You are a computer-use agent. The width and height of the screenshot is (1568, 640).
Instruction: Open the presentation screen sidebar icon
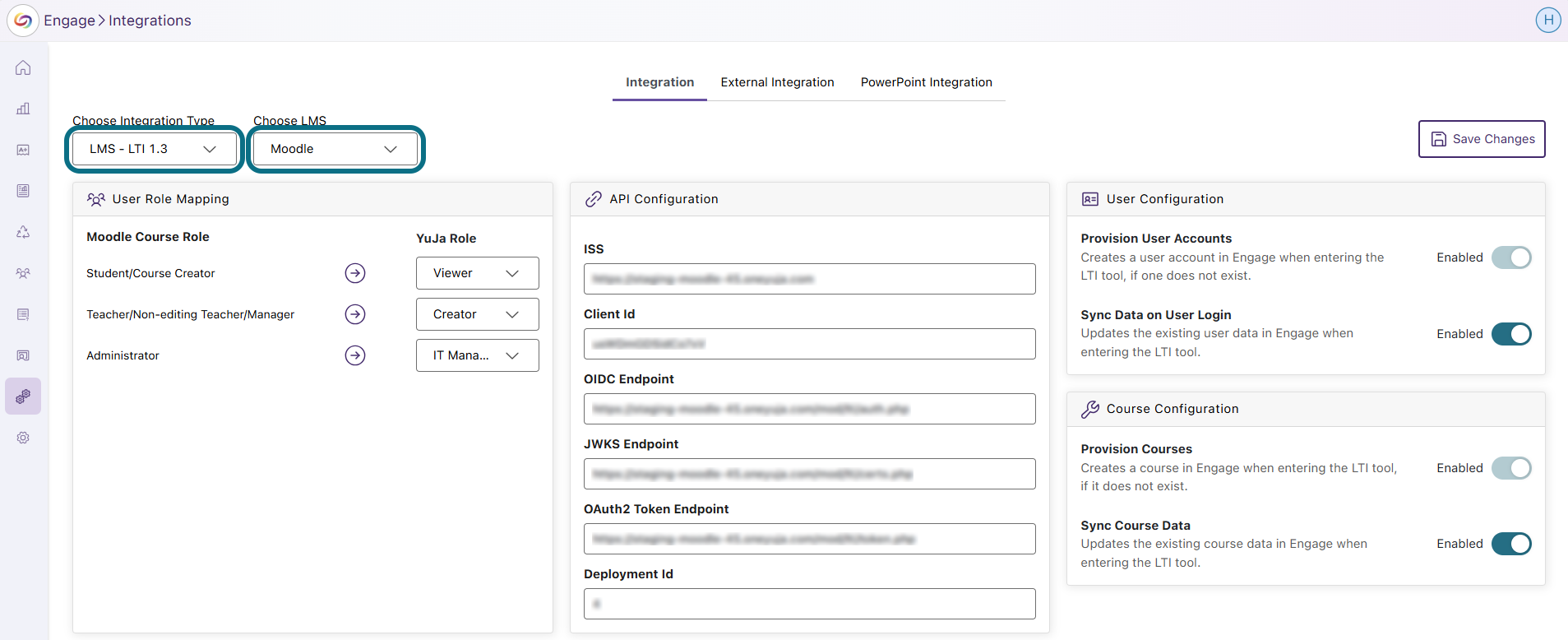coord(23,355)
